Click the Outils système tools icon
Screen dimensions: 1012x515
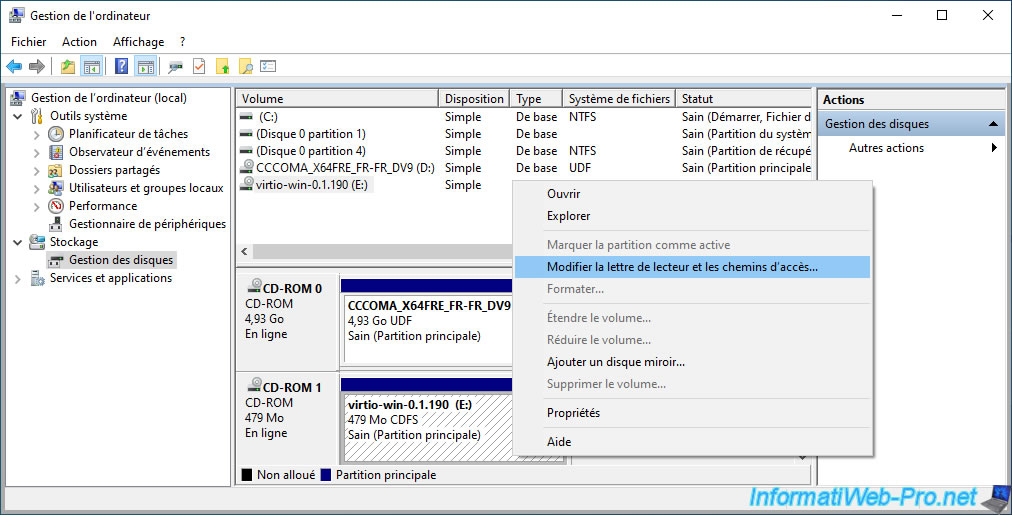[x=37, y=116]
